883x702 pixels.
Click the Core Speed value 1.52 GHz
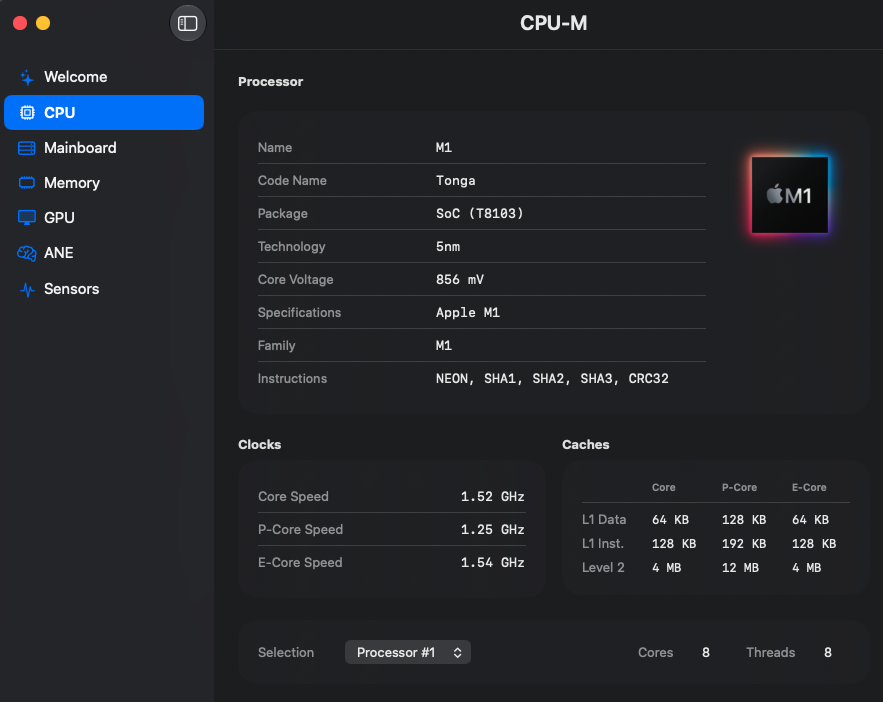tap(493, 497)
